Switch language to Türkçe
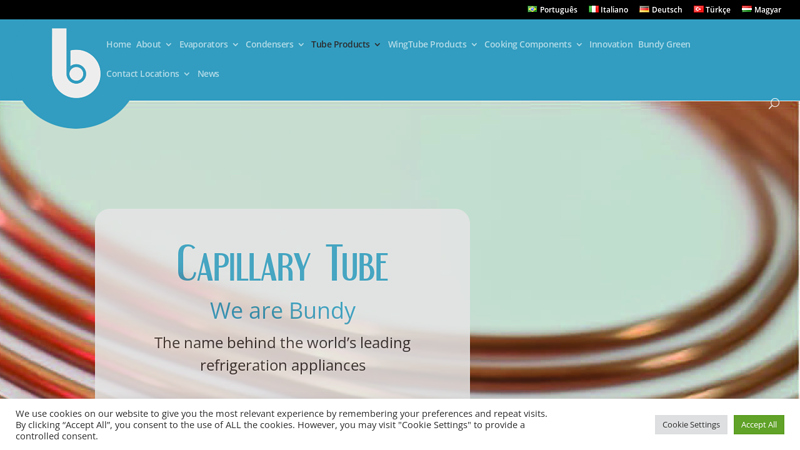Screen dimensions: 800x450 pyautogui.click(x=717, y=10)
